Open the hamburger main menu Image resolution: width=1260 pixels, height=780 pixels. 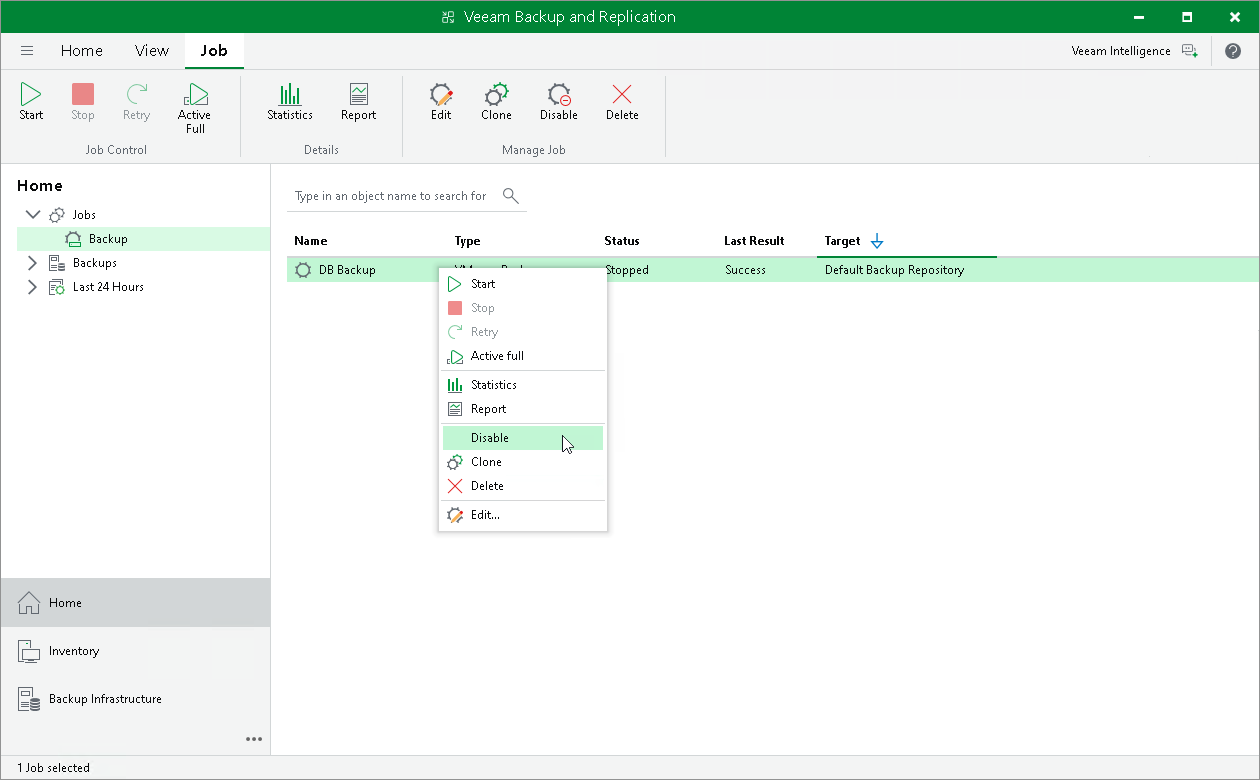pyautogui.click(x=27, y=51)
